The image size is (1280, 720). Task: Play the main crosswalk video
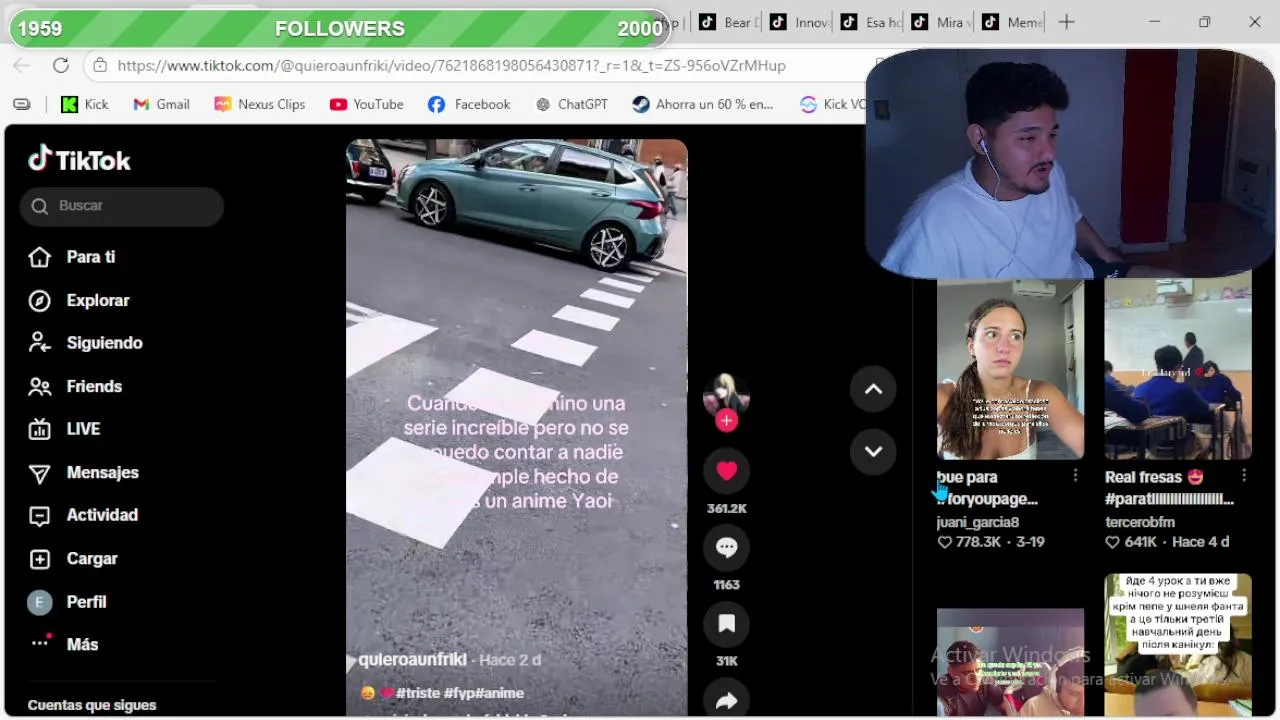[x=517, y=427]
